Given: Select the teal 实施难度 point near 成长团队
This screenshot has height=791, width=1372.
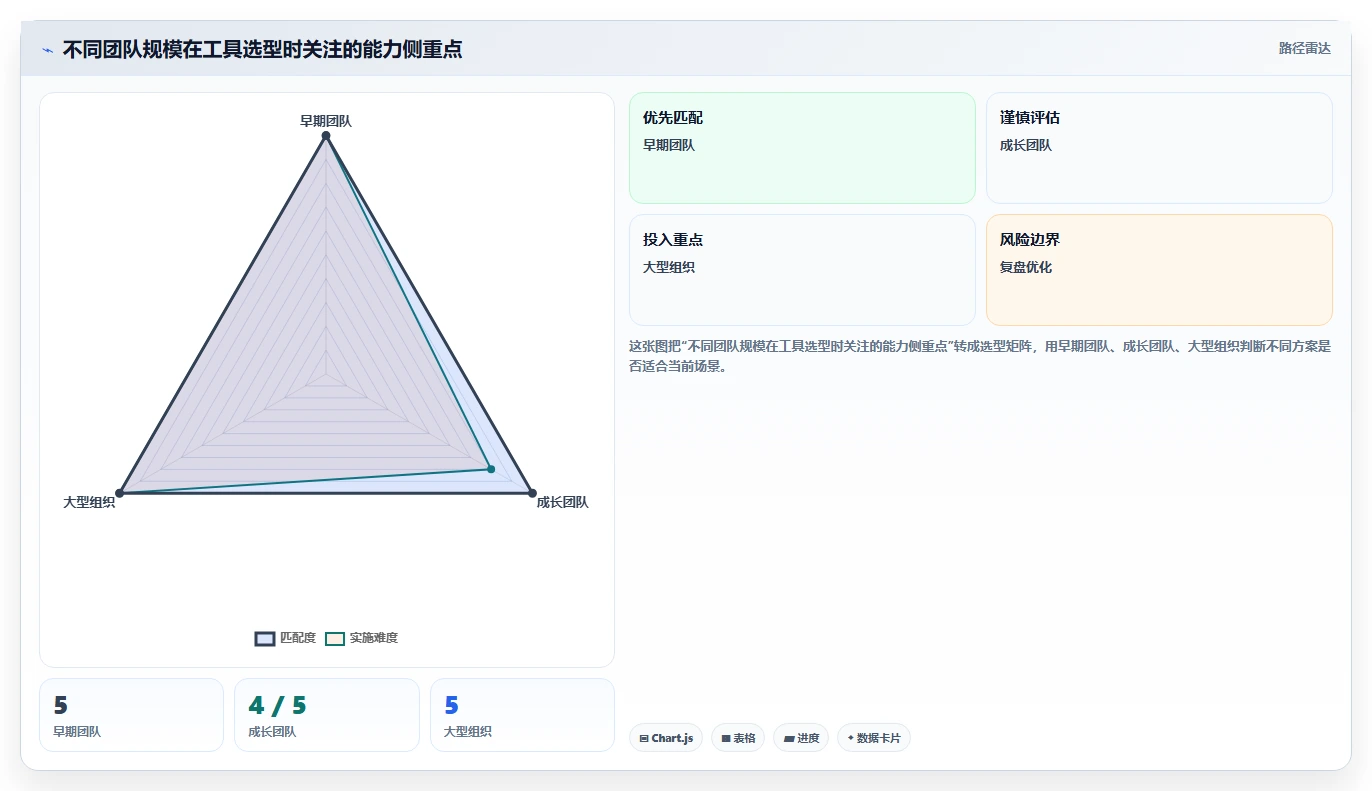Looking at the screenshot, I should click(491, 468).
